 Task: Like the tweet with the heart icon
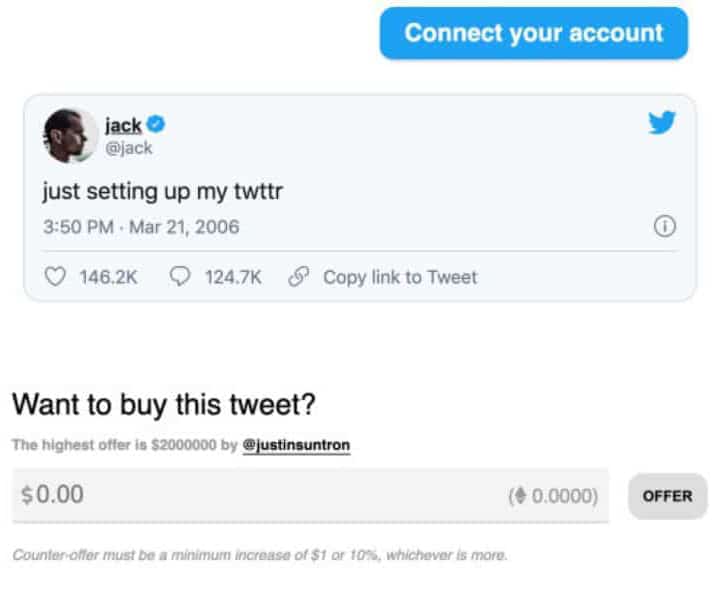(56, 277)
